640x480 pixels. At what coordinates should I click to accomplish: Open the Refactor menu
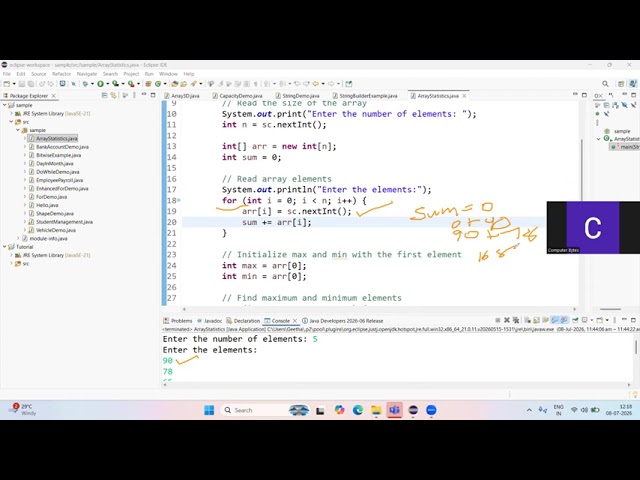click(x=61, y=74)
